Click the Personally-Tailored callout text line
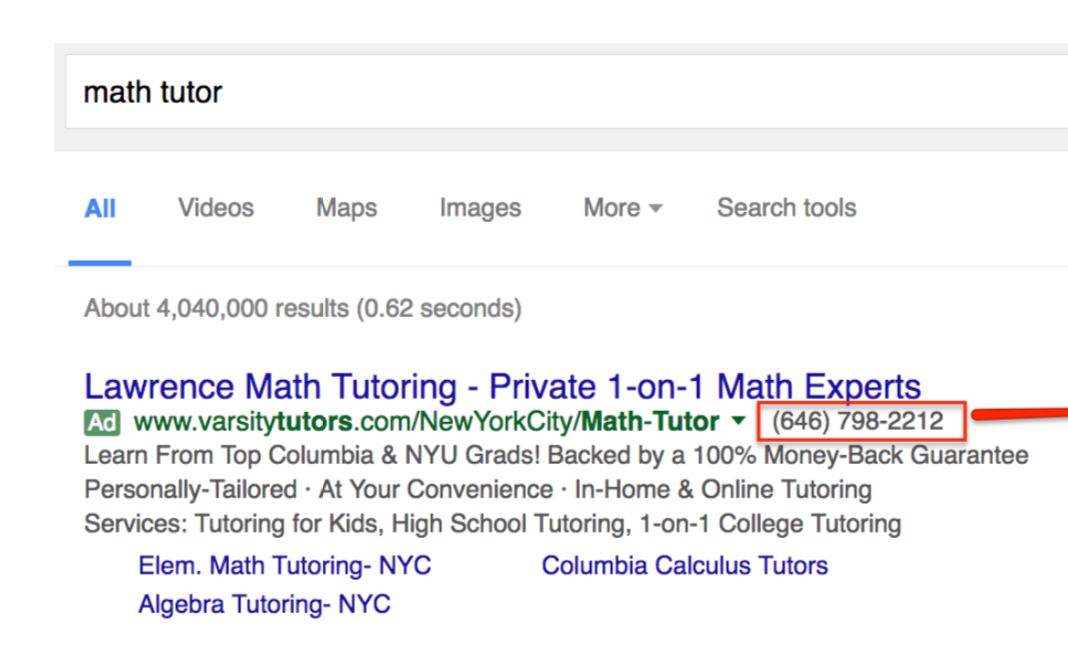 (477, 490)
